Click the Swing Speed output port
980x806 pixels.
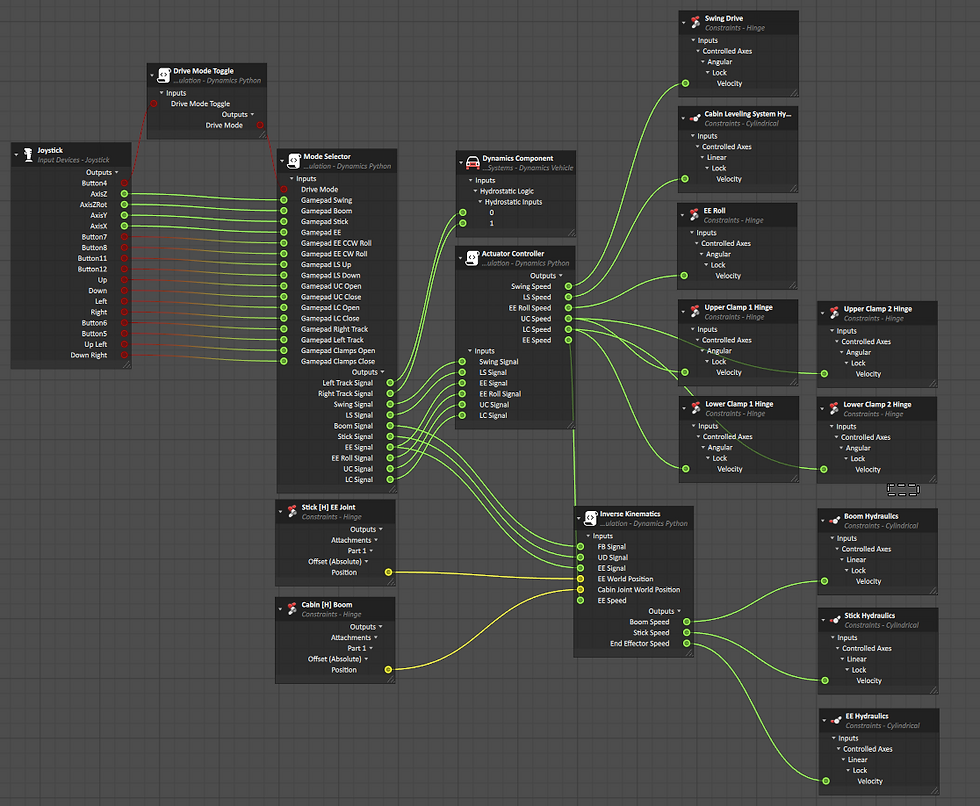[x=568, y=286]
